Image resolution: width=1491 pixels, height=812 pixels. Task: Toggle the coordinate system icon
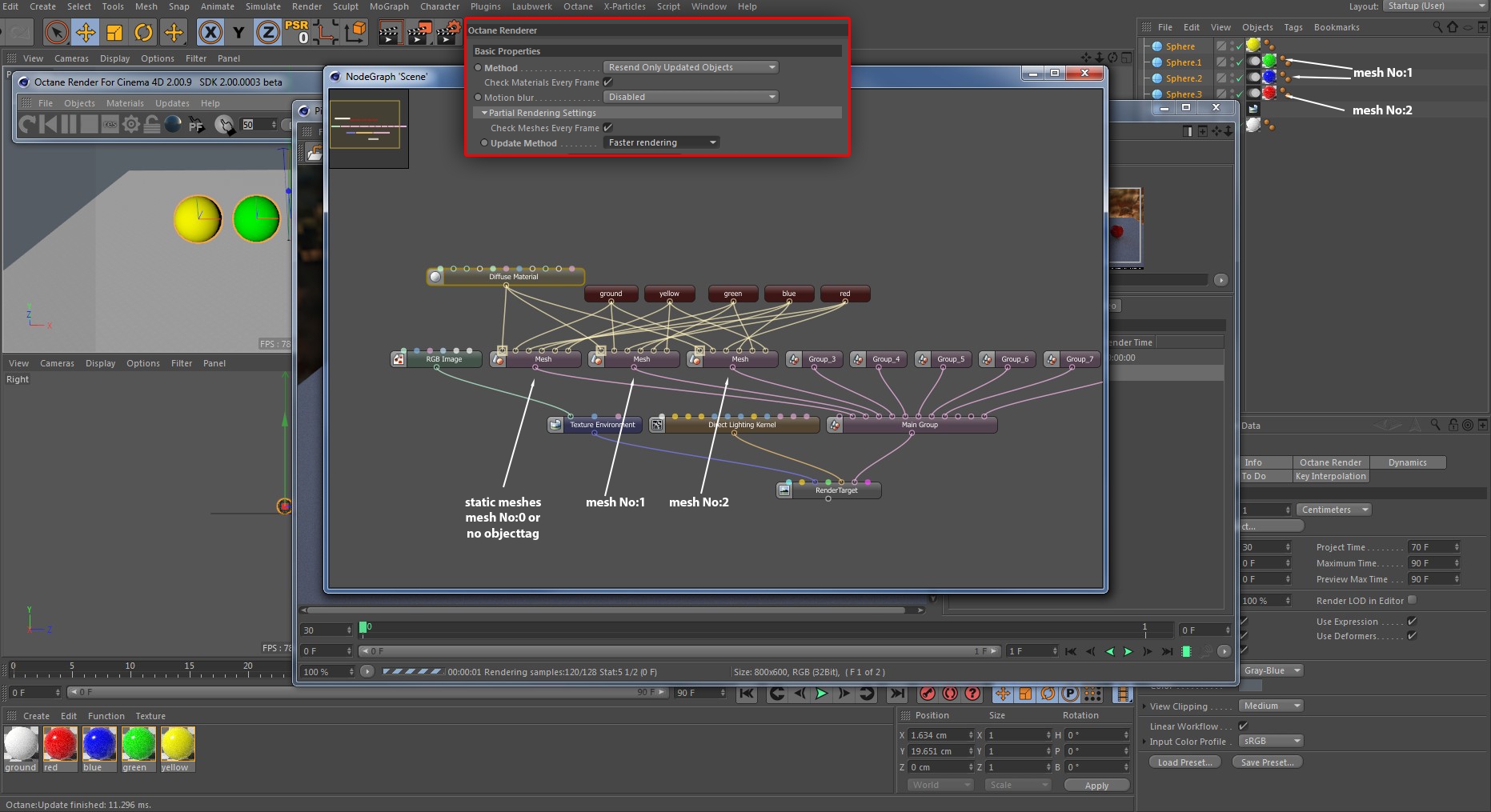(355, 32)
